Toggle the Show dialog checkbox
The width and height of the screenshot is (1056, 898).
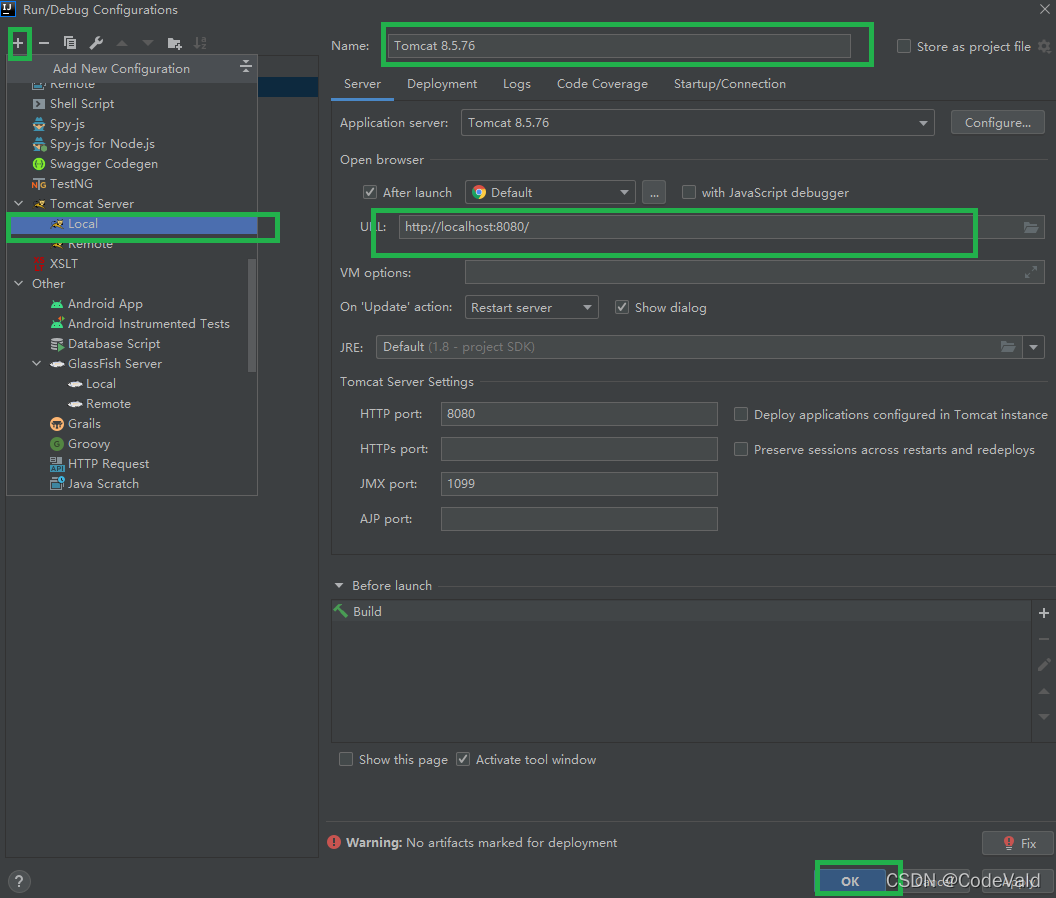[x=622, y=307]
